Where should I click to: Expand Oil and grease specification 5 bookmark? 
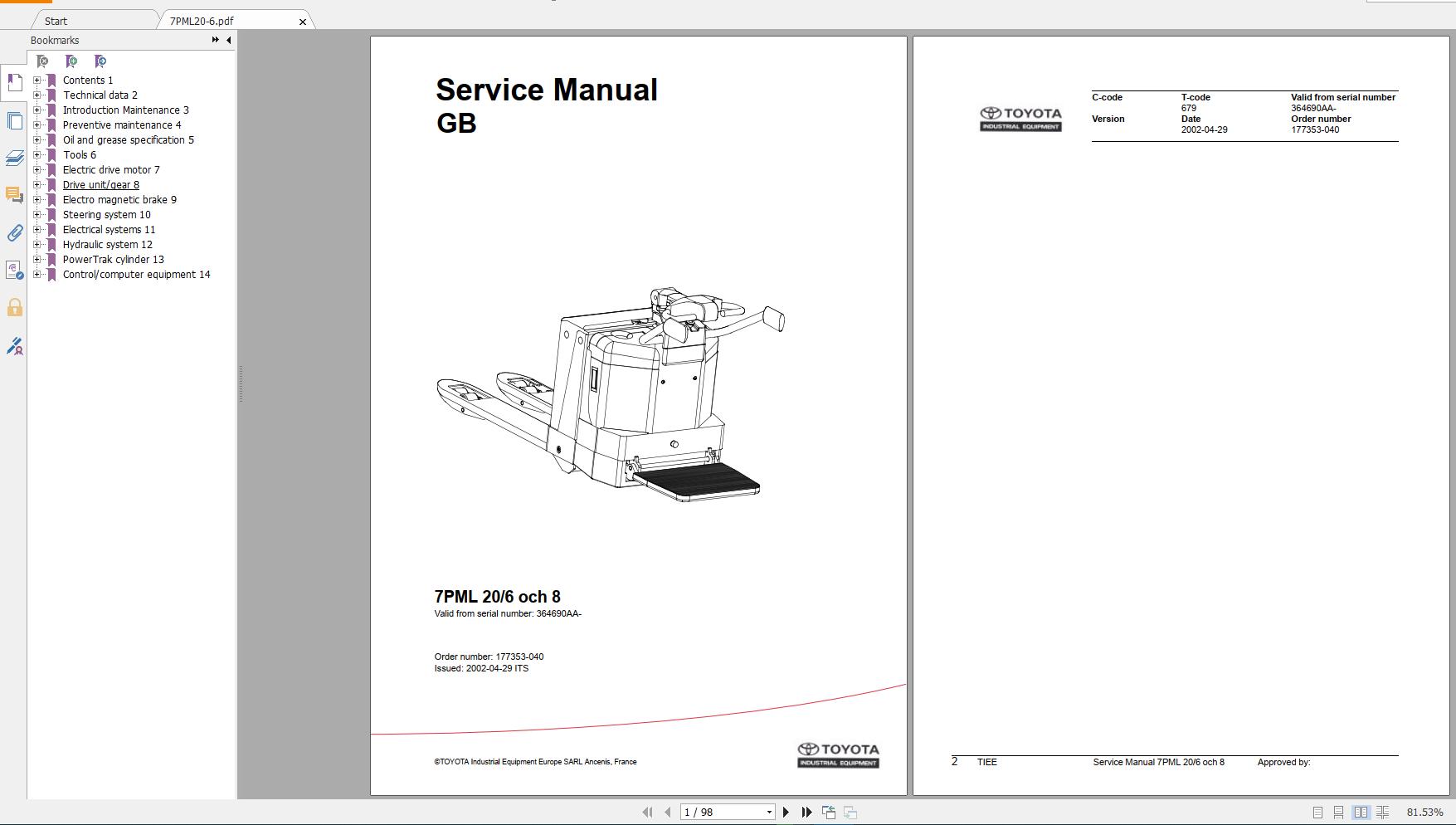[x=37, y=140]
